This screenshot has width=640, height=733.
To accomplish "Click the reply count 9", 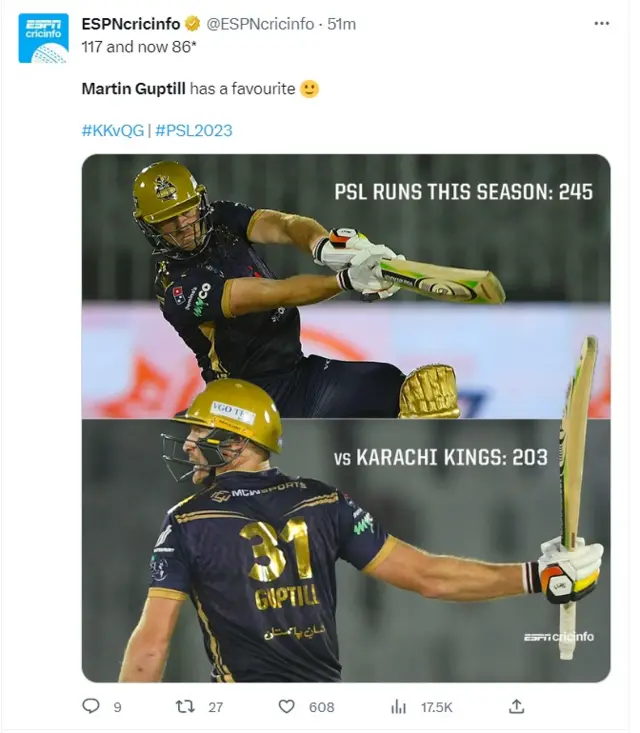I will 117,707.
